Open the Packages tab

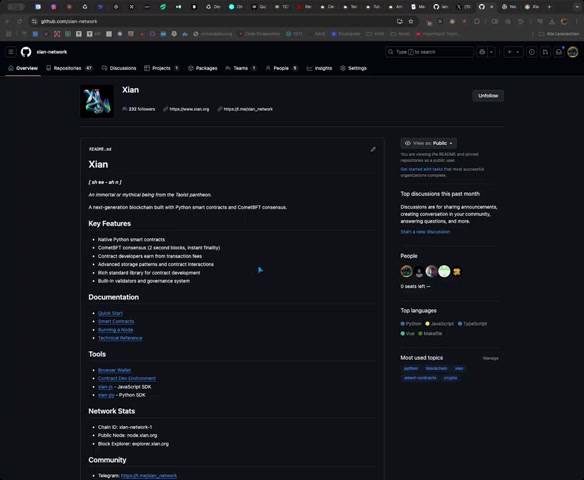[203, 68]
